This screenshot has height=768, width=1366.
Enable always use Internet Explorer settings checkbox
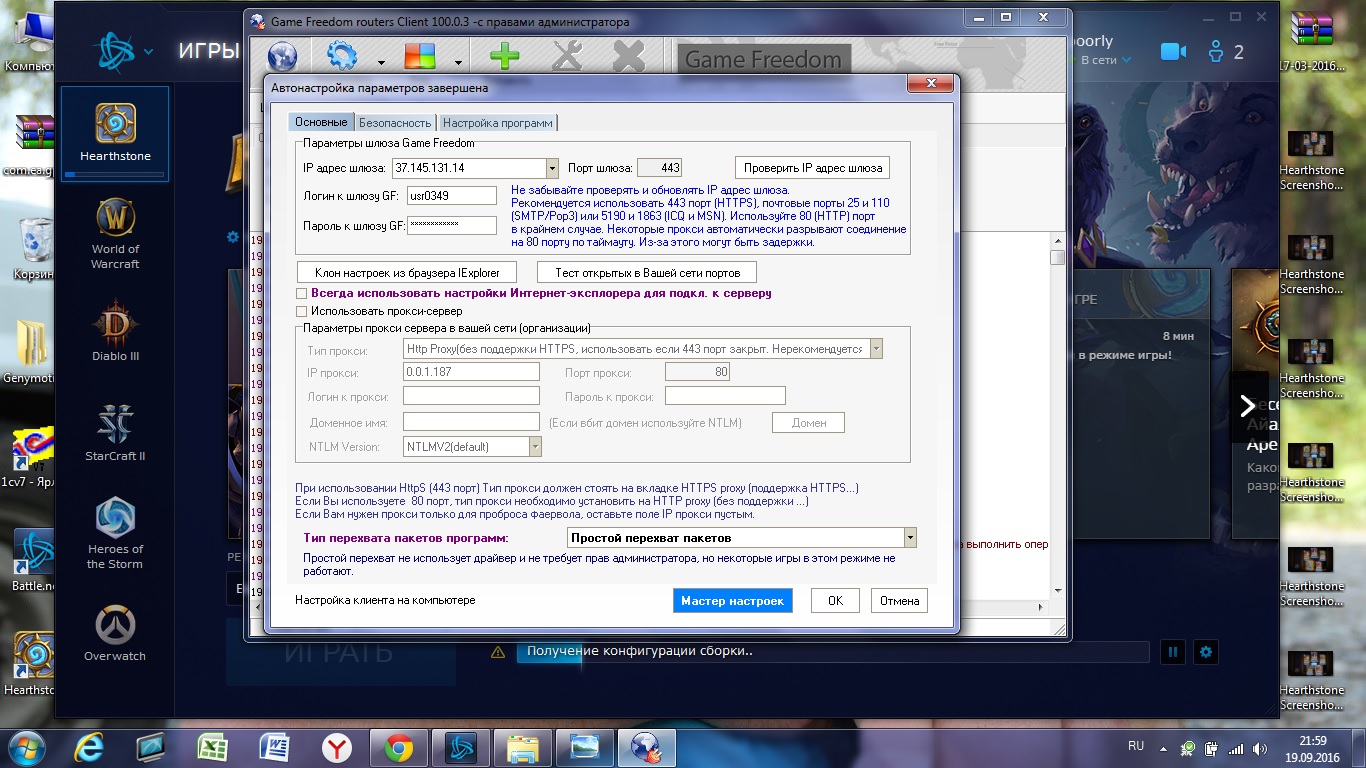[302, 294]
